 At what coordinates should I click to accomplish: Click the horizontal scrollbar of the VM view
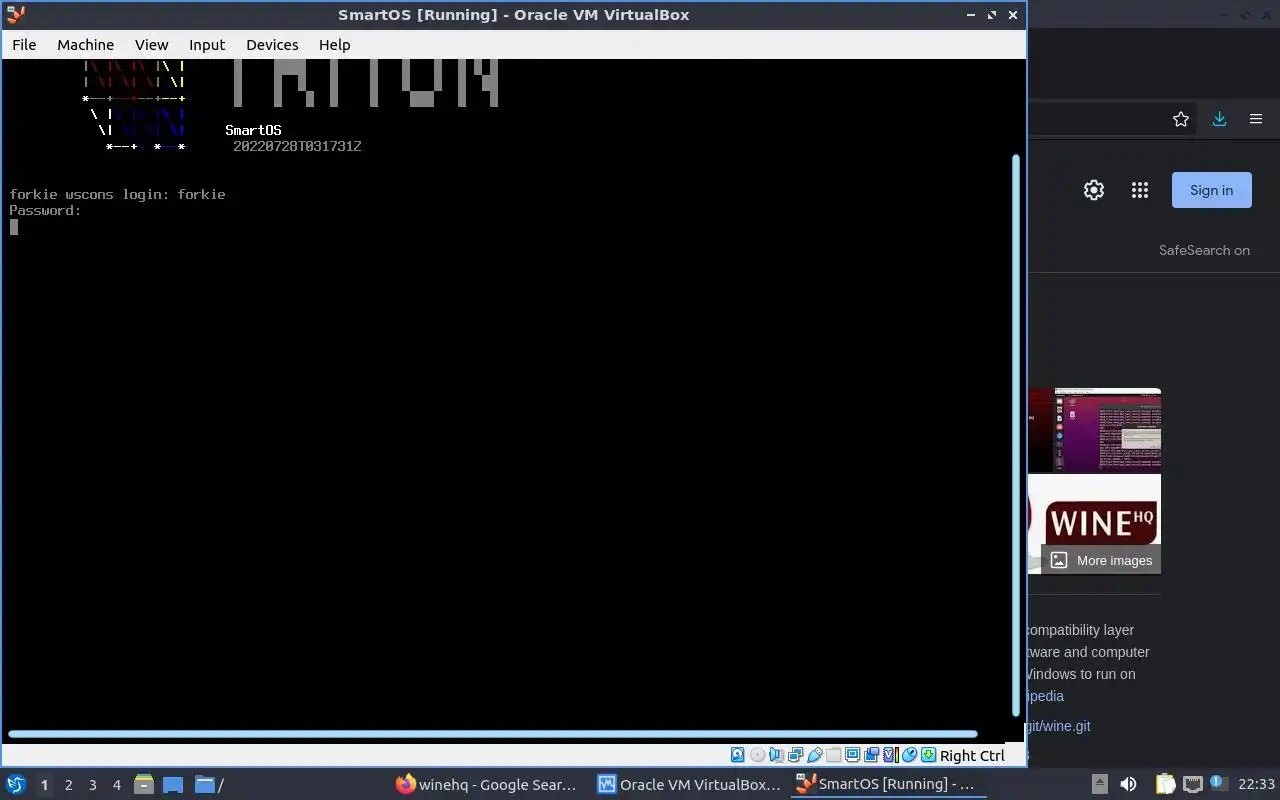pyautogui.click(x=492, y=734)
